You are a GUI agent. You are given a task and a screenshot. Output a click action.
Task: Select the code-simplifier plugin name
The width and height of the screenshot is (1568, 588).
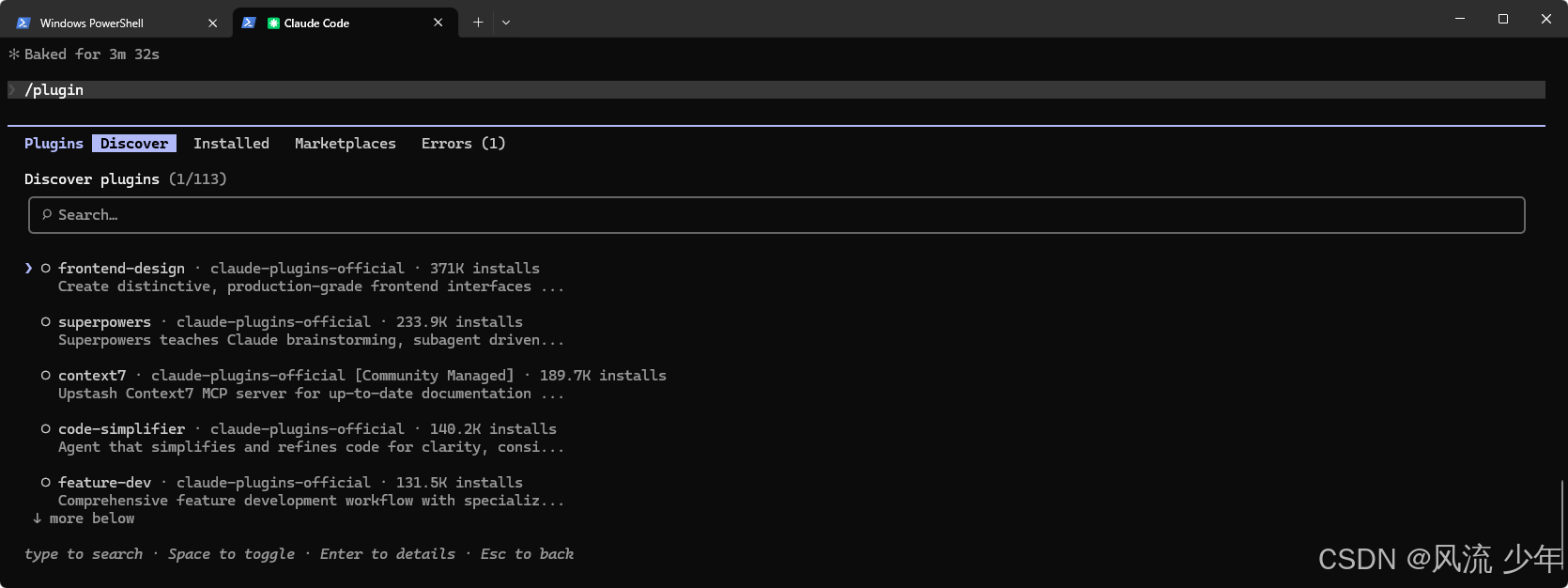pos(121,429)
